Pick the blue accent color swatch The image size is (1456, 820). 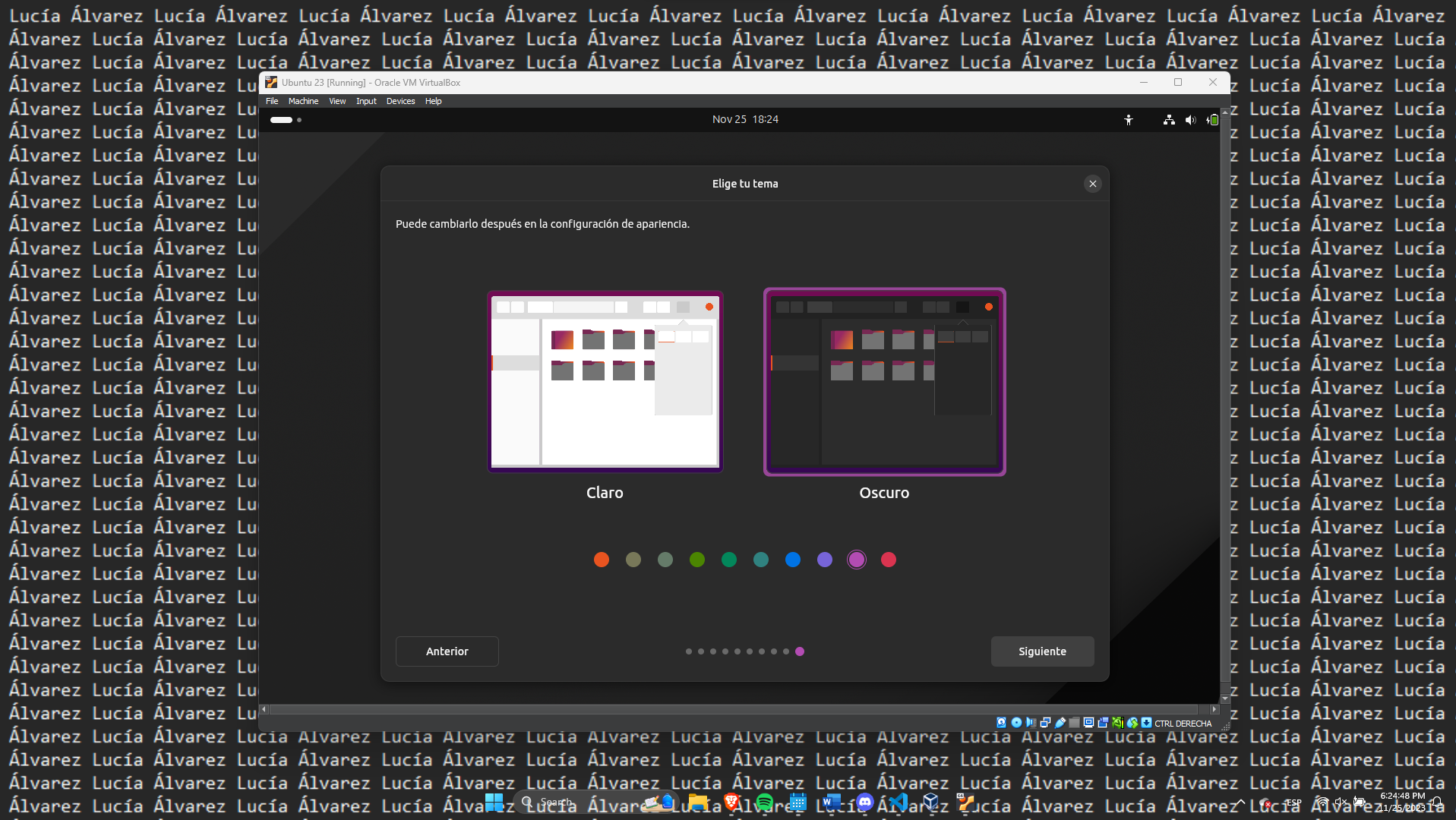click(793, 560)
